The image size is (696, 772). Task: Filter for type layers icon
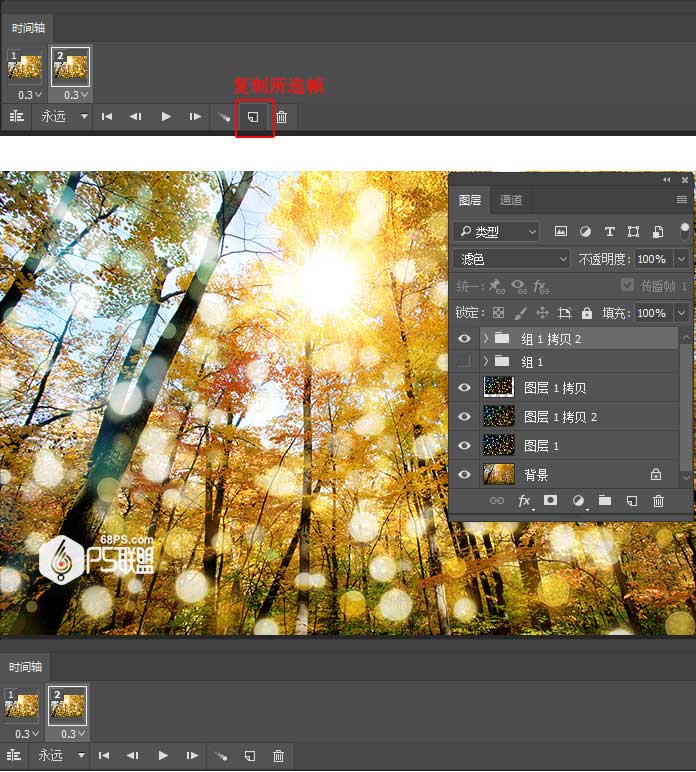click(x=609, y=231)
